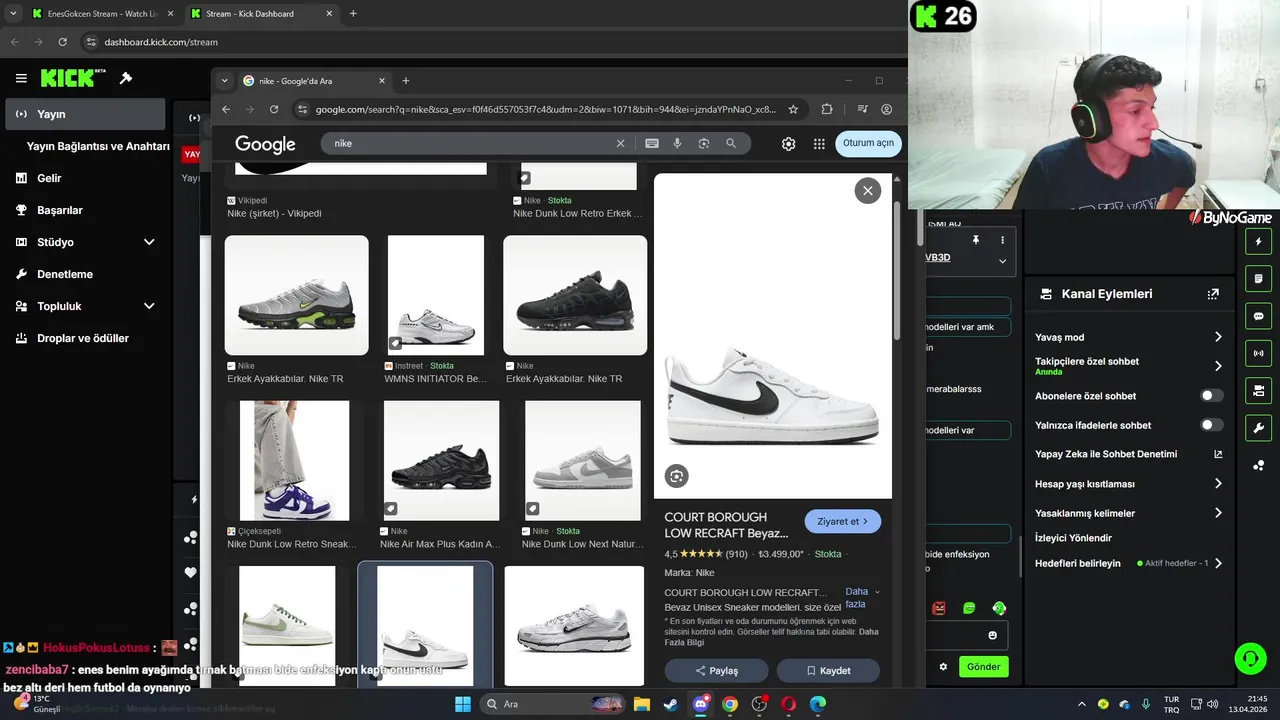Open chat settings gear beside Gönder
Screen dimensions: 1280x720
coord(942,666)
